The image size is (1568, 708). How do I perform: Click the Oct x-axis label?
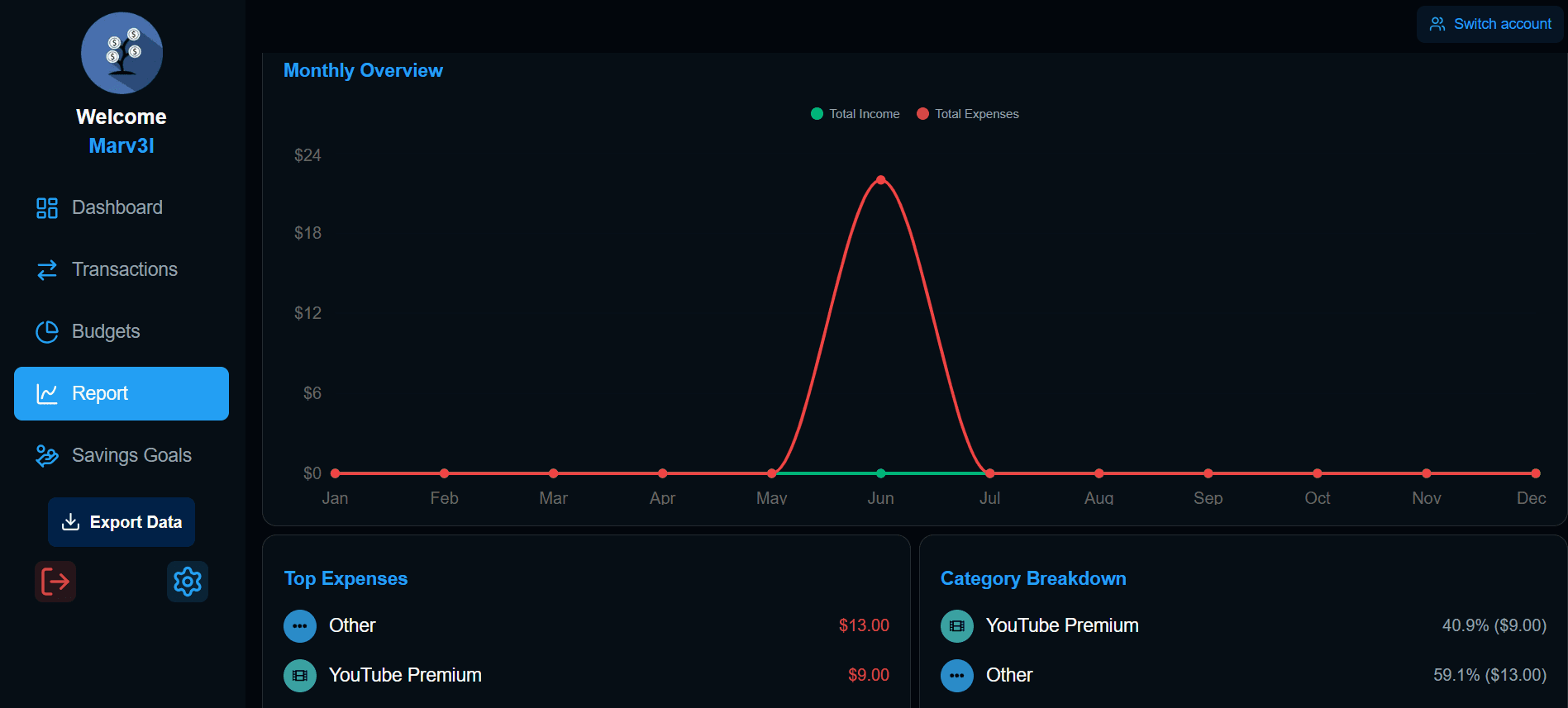coord(1318,498)
